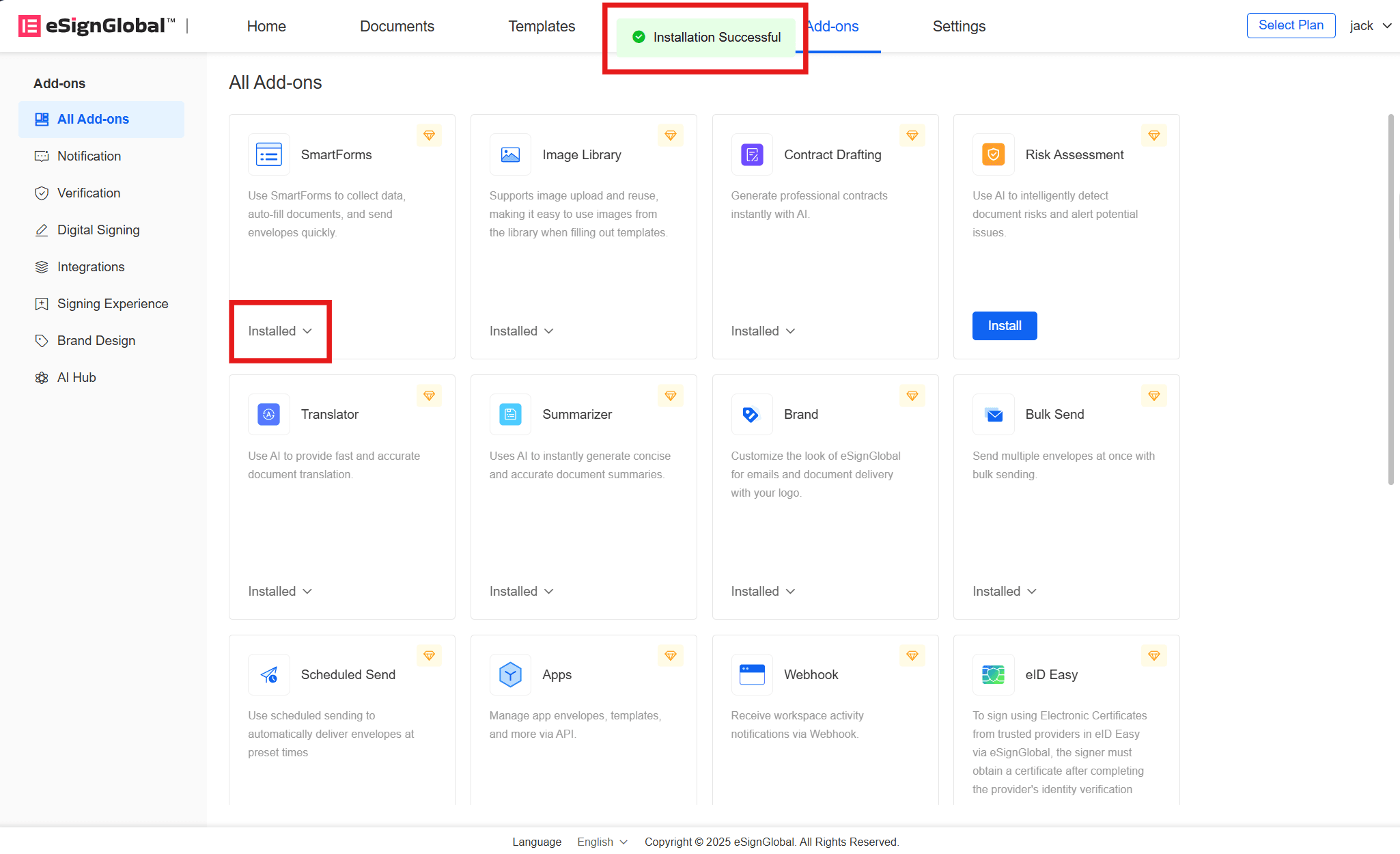Click the Brand tag icon
1400x854 pixels.
tap(752, 414)
